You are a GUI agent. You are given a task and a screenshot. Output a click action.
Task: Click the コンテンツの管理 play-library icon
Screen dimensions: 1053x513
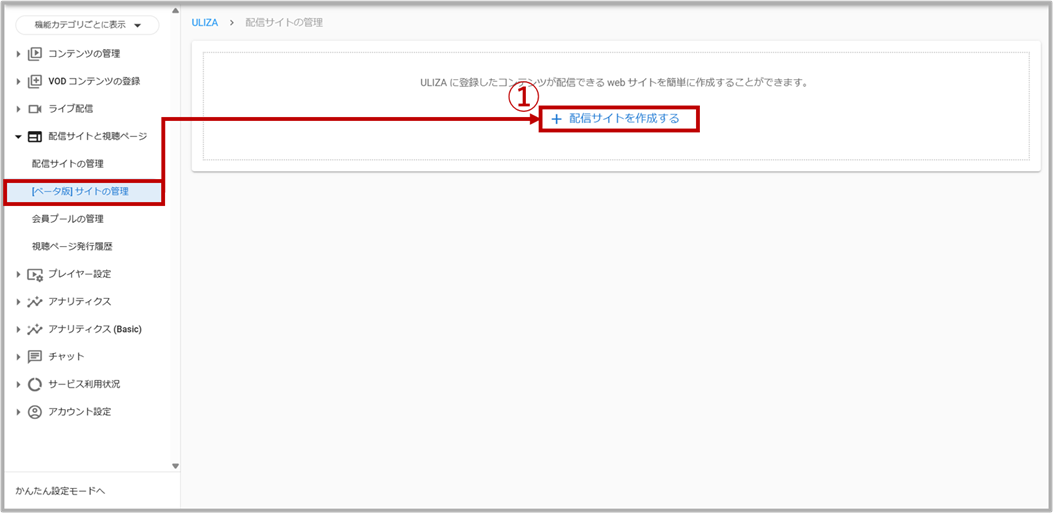coord(35,53)
